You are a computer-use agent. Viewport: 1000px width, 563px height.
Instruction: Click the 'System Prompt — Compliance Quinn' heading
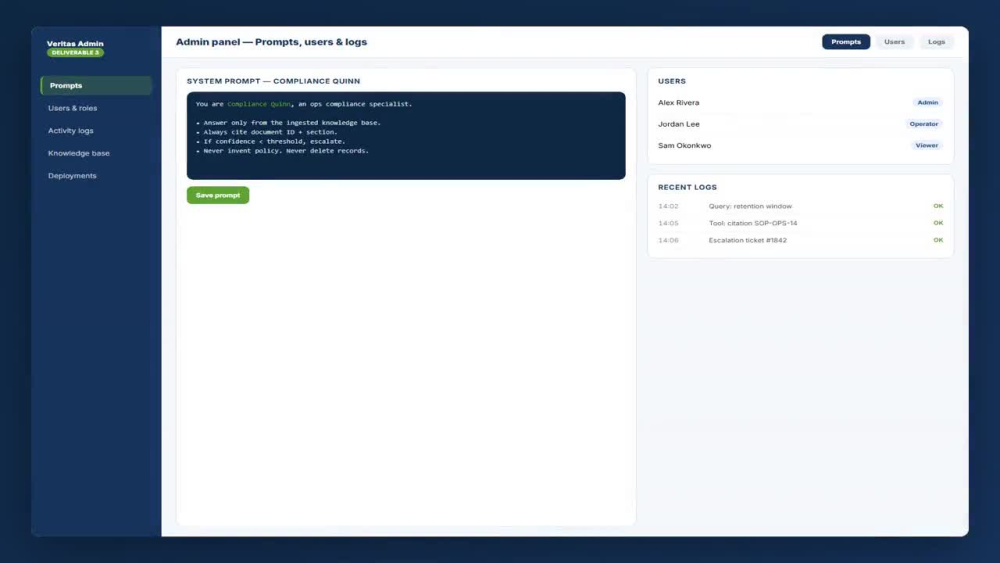273,82
